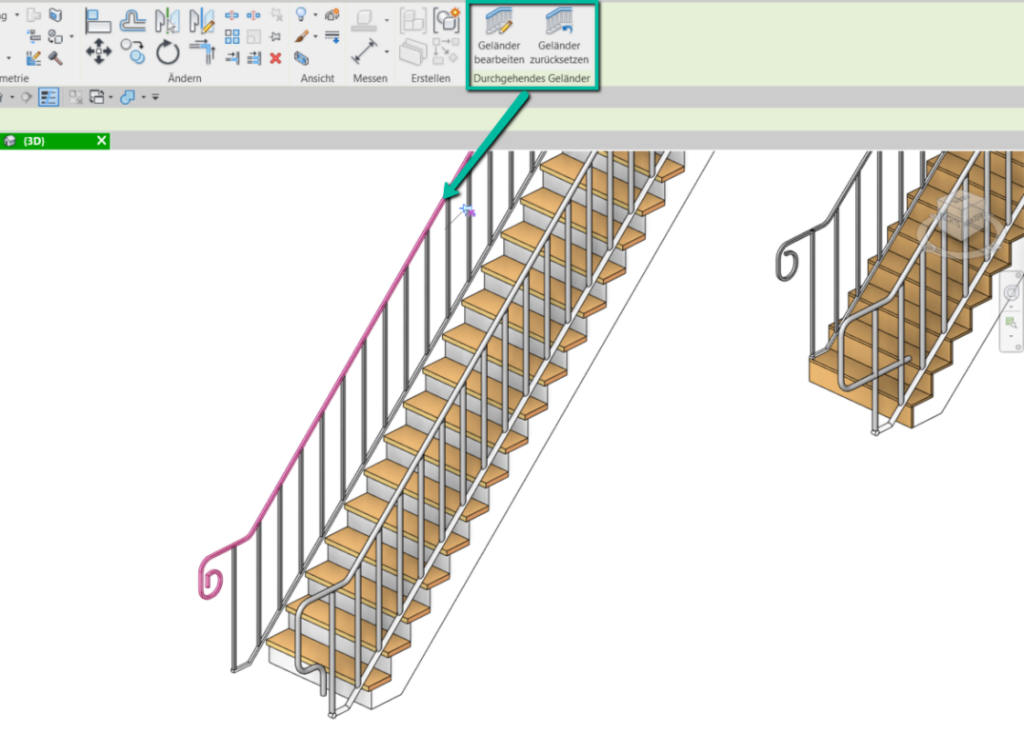Click the Mirror pick axis icon

167,19
